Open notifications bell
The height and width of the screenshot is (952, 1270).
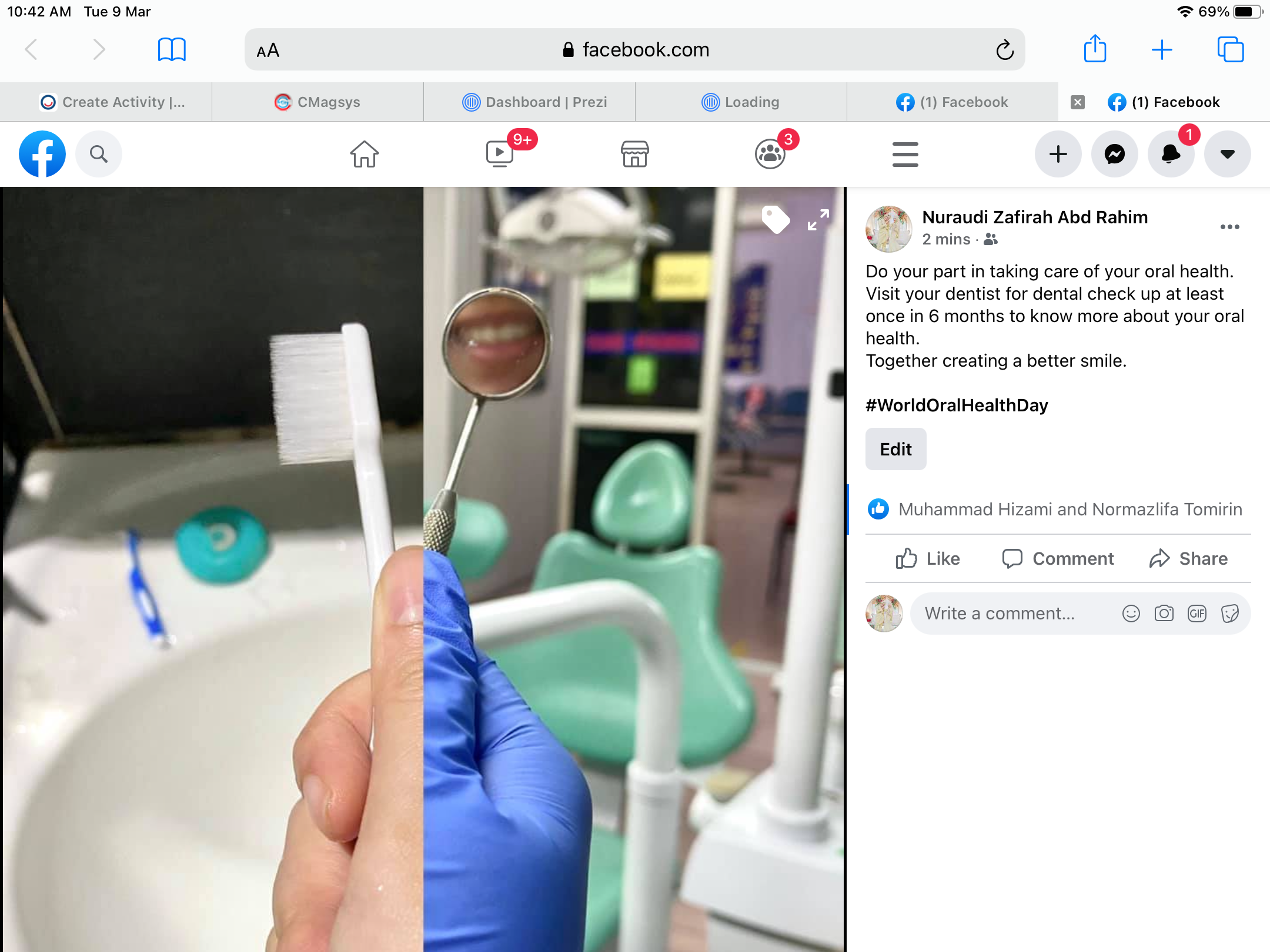[x=1171, y=154]
